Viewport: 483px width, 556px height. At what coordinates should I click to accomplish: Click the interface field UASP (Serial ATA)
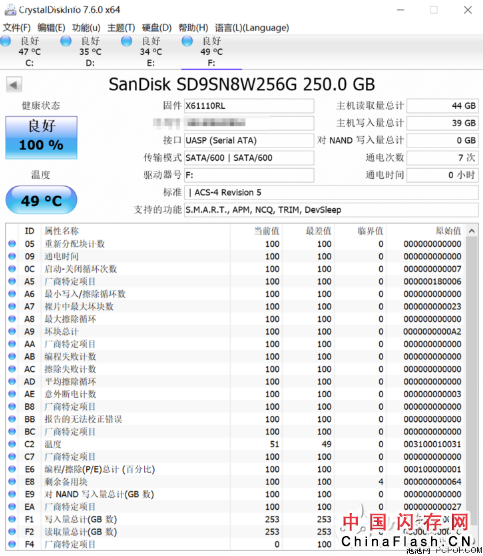pyautogui.click(x=249, y=140)
